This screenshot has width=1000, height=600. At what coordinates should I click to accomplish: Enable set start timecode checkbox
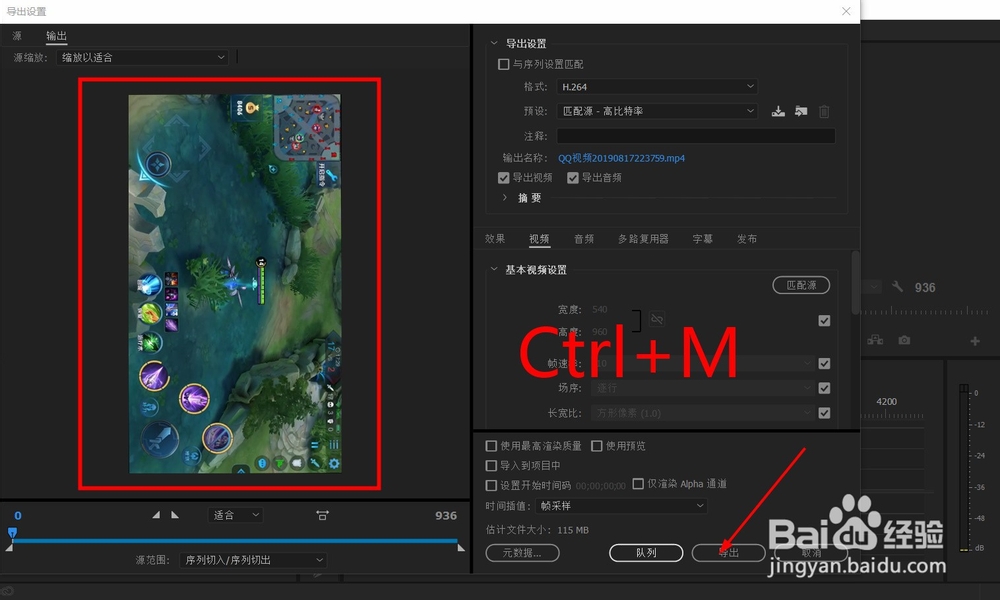491,485
